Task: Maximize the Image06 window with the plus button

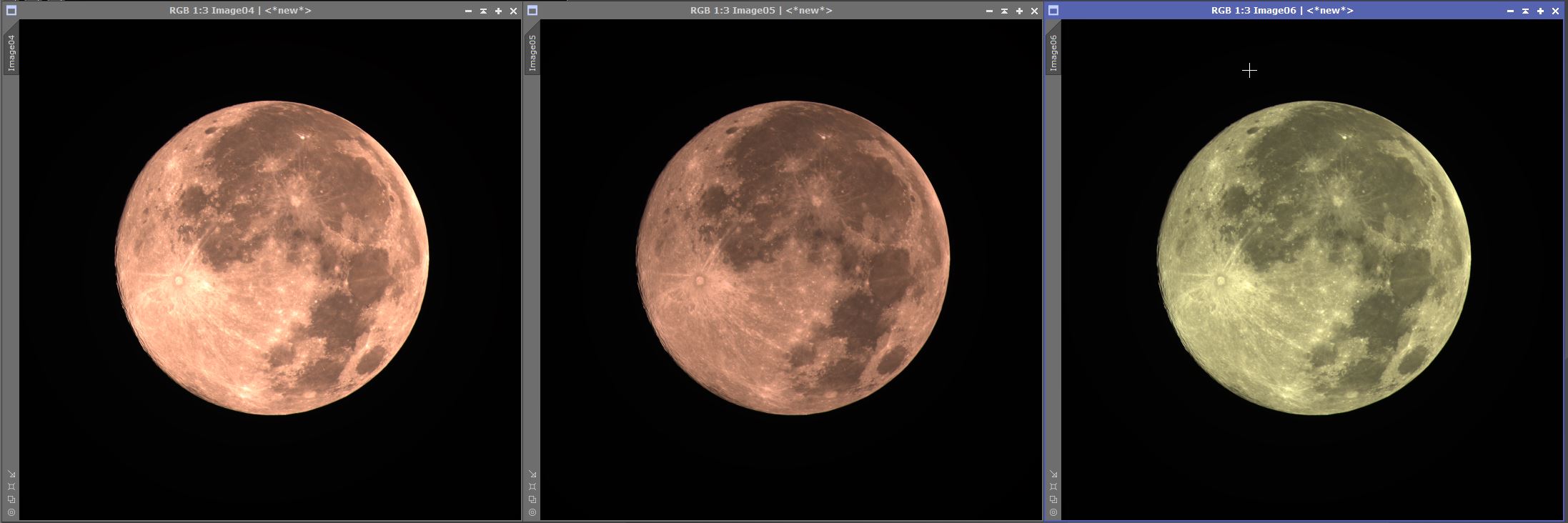Action: point(1540,11)
